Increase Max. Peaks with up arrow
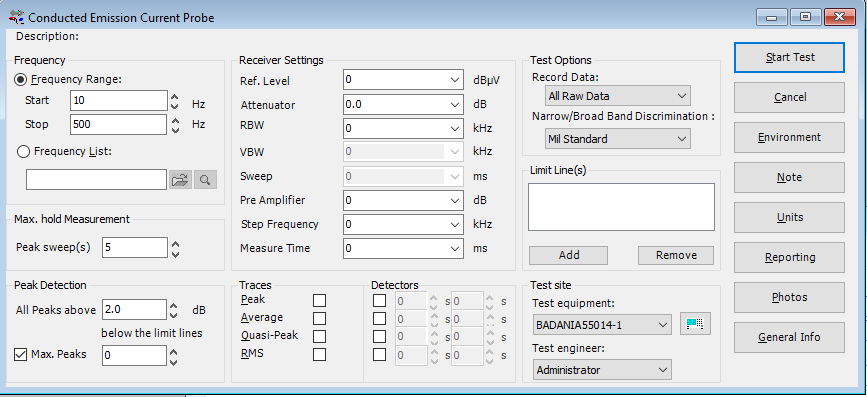 [174, 351]
